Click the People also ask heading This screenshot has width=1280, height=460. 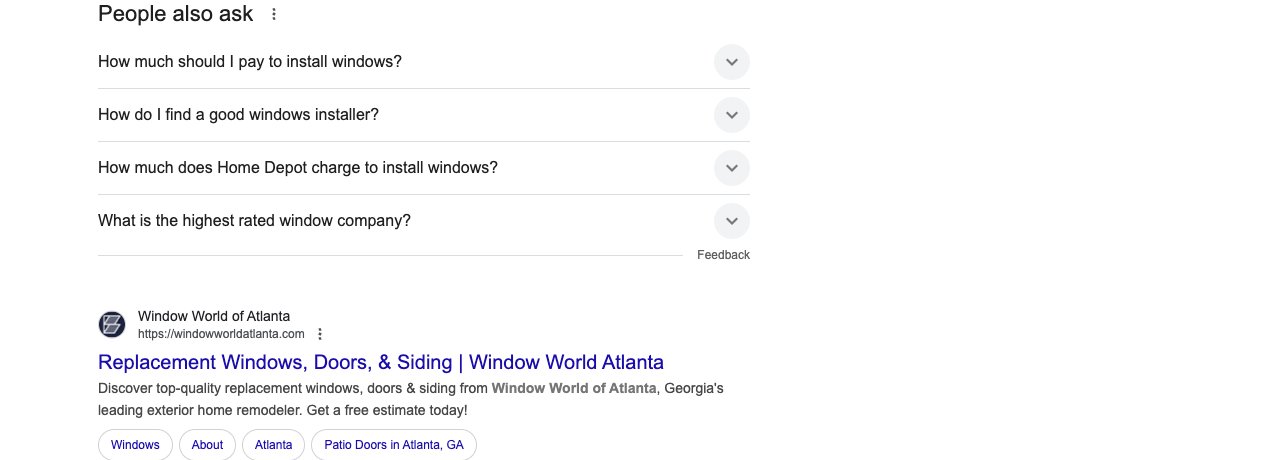tap(176, 14)
